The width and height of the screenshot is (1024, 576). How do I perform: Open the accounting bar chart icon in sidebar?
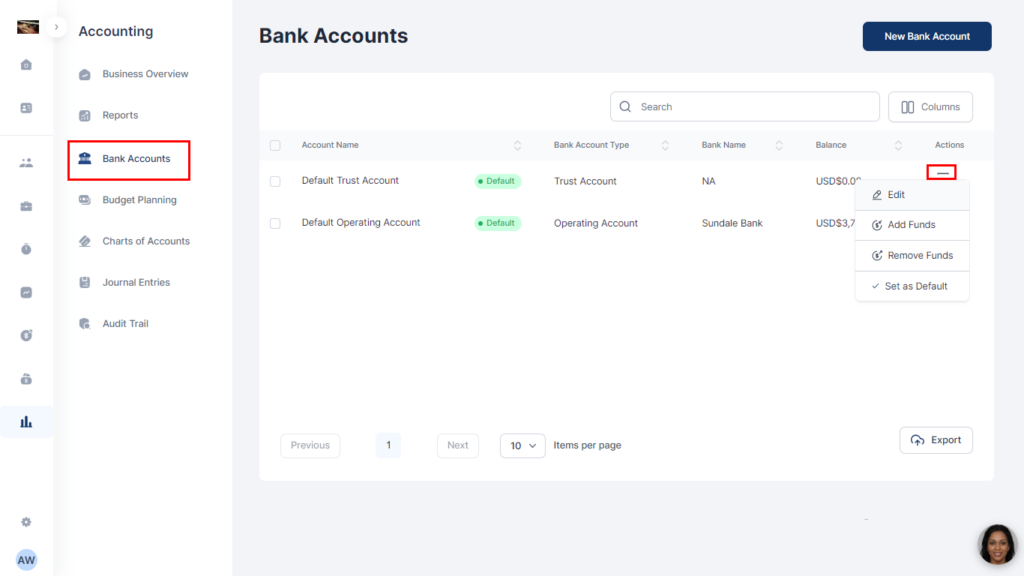point(26,422)
